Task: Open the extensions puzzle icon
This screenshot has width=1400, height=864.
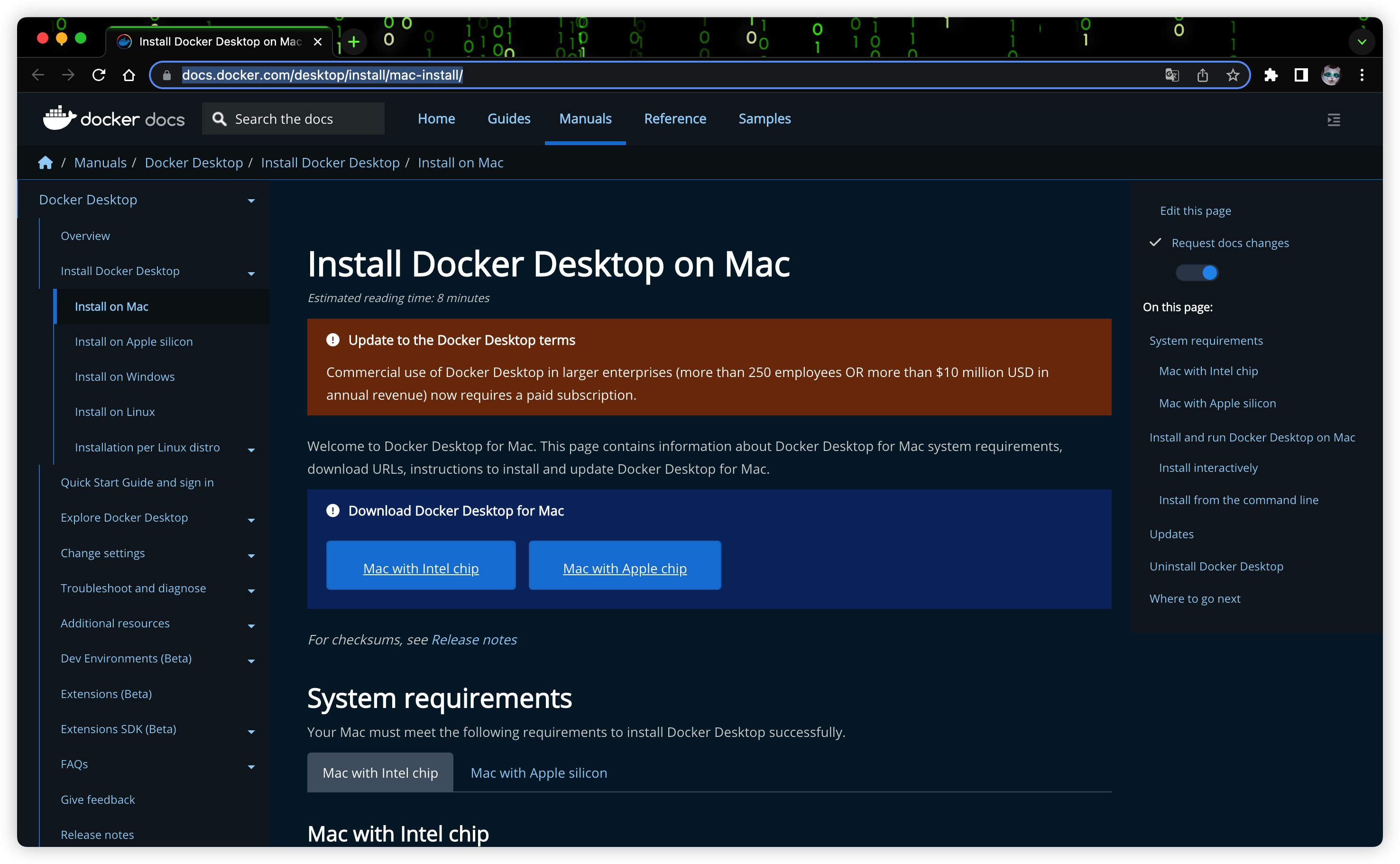Action: click(x=1270, y=75)
